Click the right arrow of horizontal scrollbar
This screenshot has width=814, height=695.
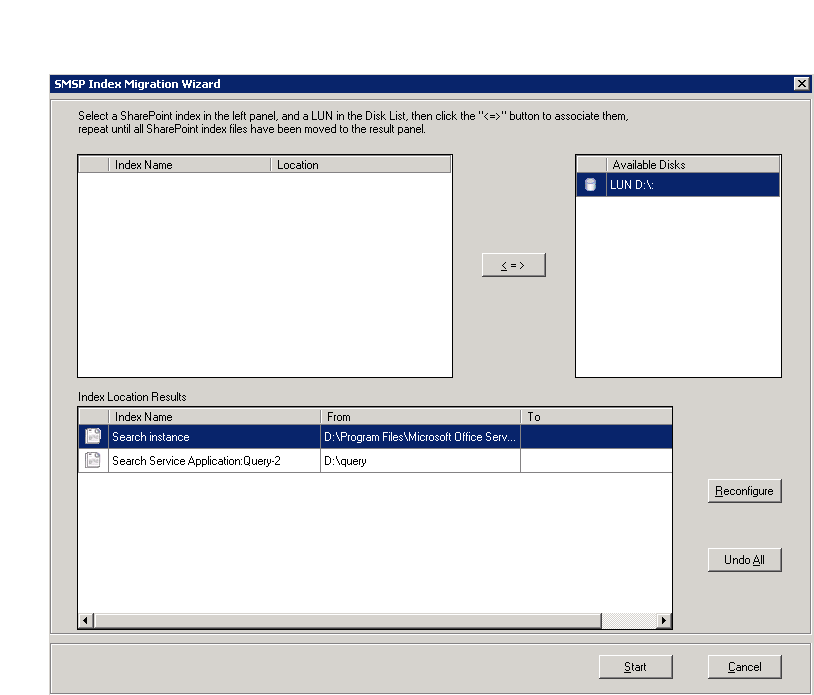pos(663,620)
